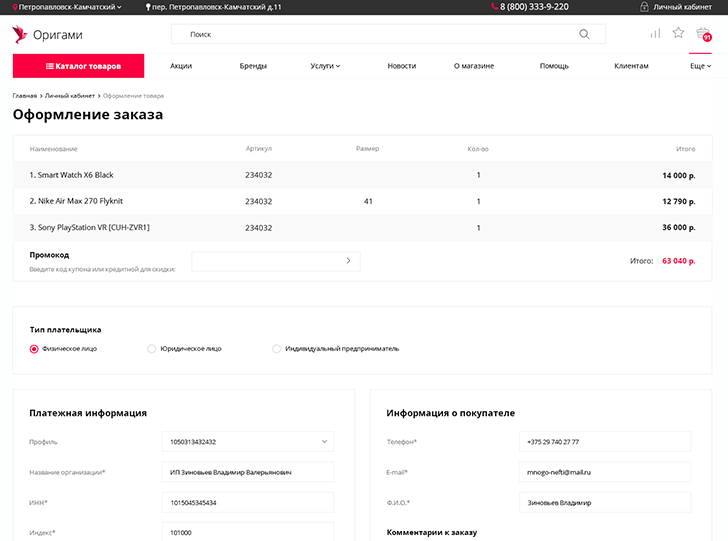Click item 1. Smart Watch X6 Black
728x541 pixels.
coord(72,175)
